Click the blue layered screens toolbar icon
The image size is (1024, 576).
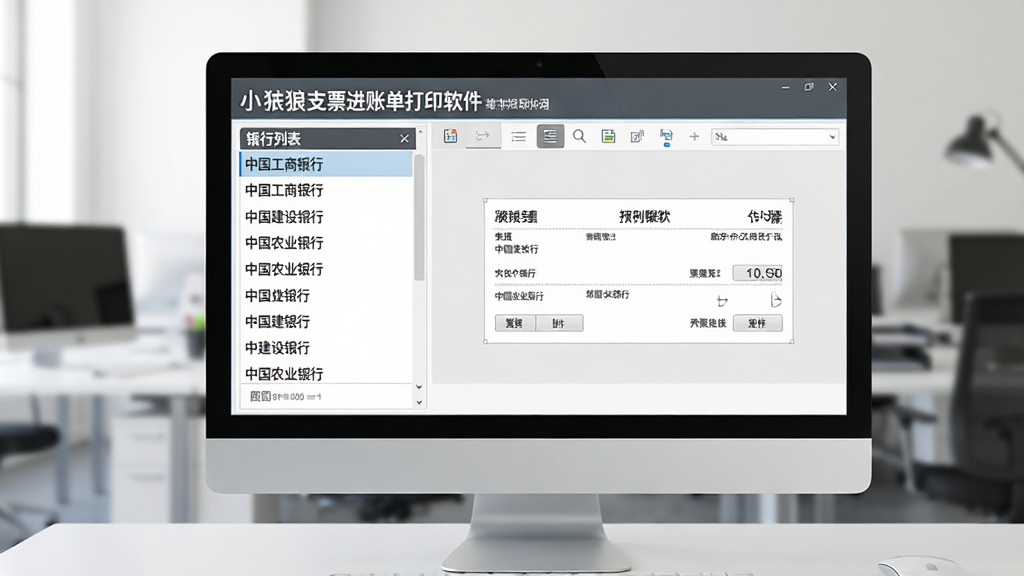pos(666,136)
